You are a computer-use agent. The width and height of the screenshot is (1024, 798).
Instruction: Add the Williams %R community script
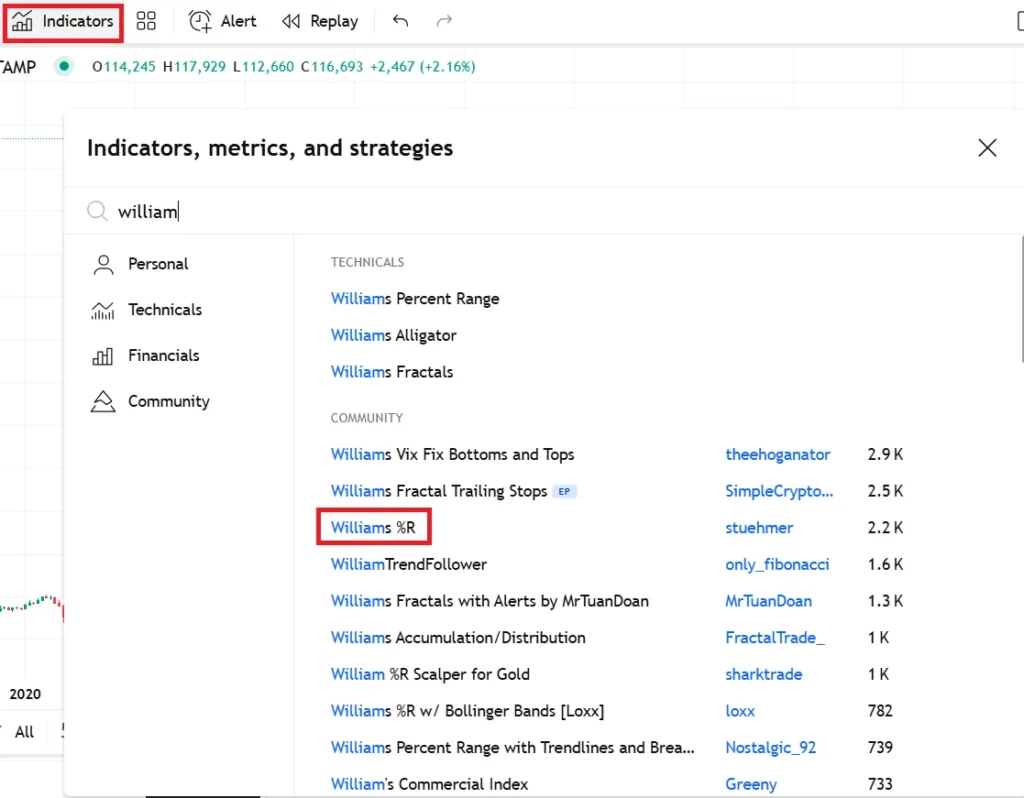point(373,527)
